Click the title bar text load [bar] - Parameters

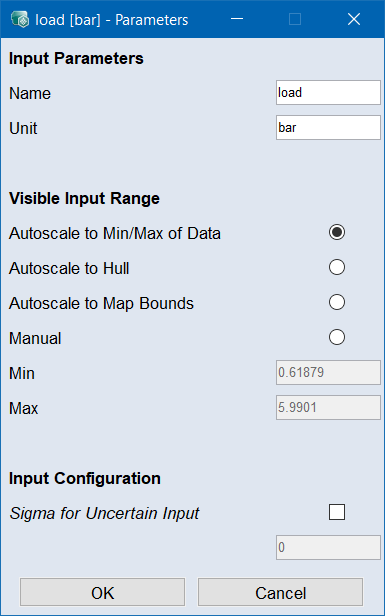[112, 20]
